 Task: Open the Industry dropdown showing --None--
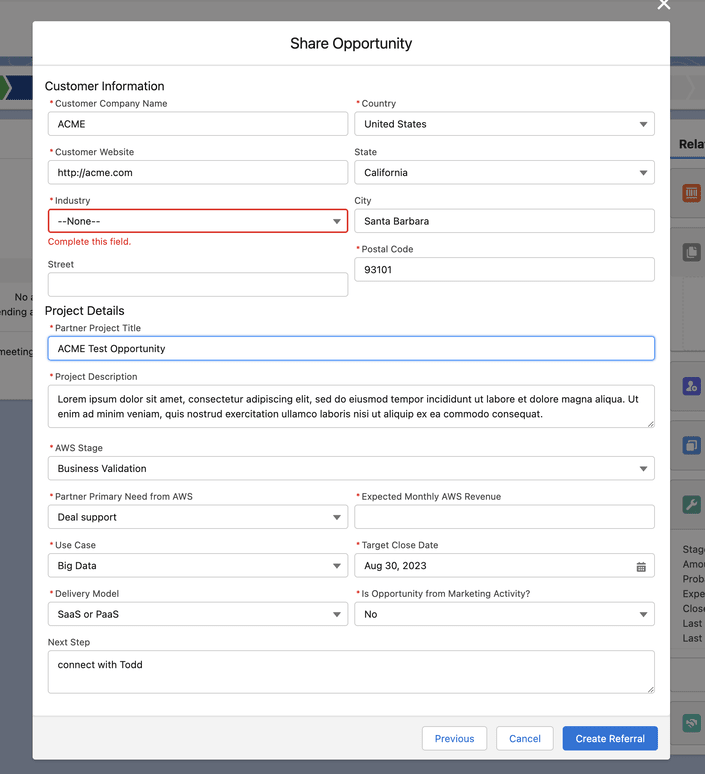pyautogui.click(x=197, y=221)
